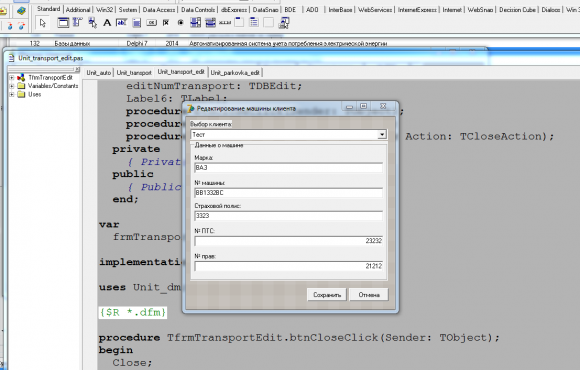
Task: Select the RadioButton component icon
Action: tap(181, 23)
